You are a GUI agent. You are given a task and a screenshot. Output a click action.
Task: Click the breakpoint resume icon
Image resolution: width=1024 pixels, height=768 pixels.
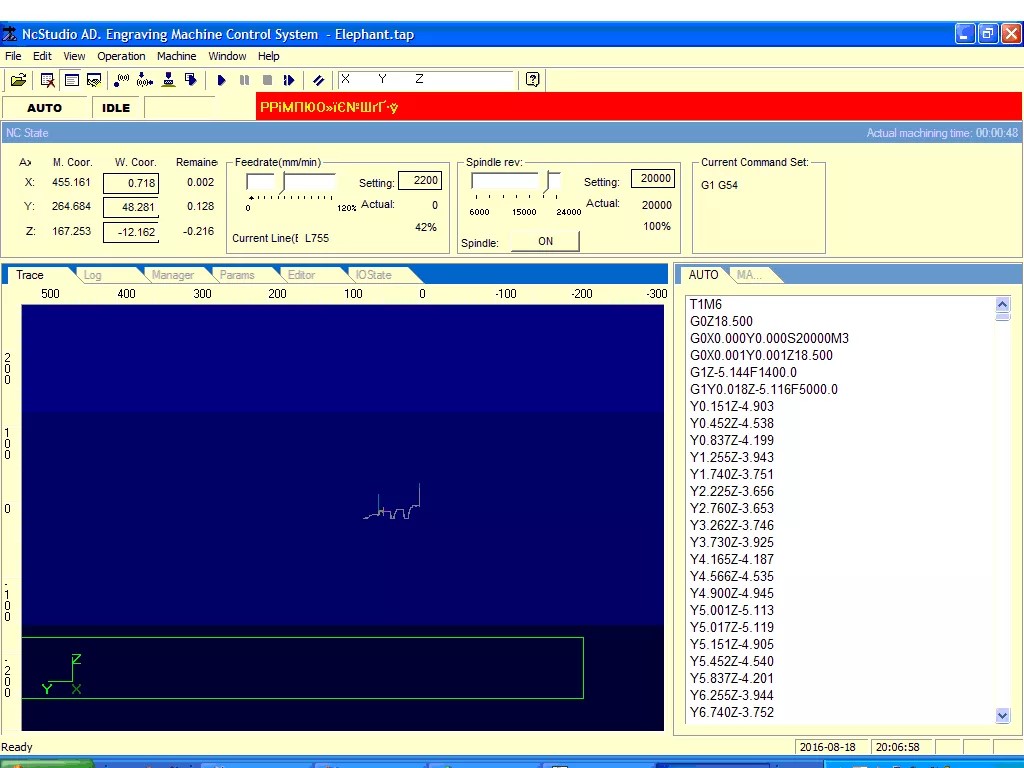click(289, 80)
